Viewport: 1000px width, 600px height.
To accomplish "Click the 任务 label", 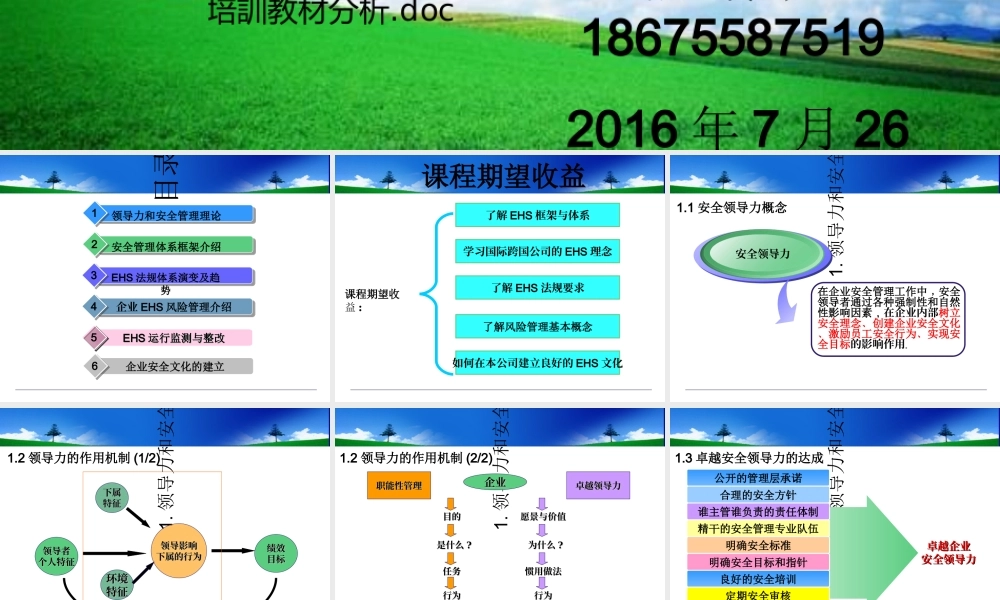I will coord(452,571).
